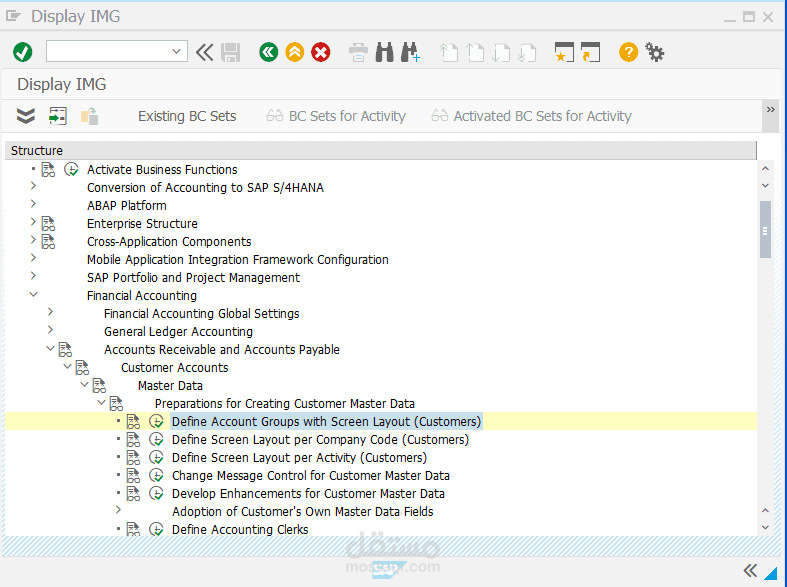This screenshot has width=787, height=587.
Task: Select the Enterprise Structure text row
Action: coord(142,224)
